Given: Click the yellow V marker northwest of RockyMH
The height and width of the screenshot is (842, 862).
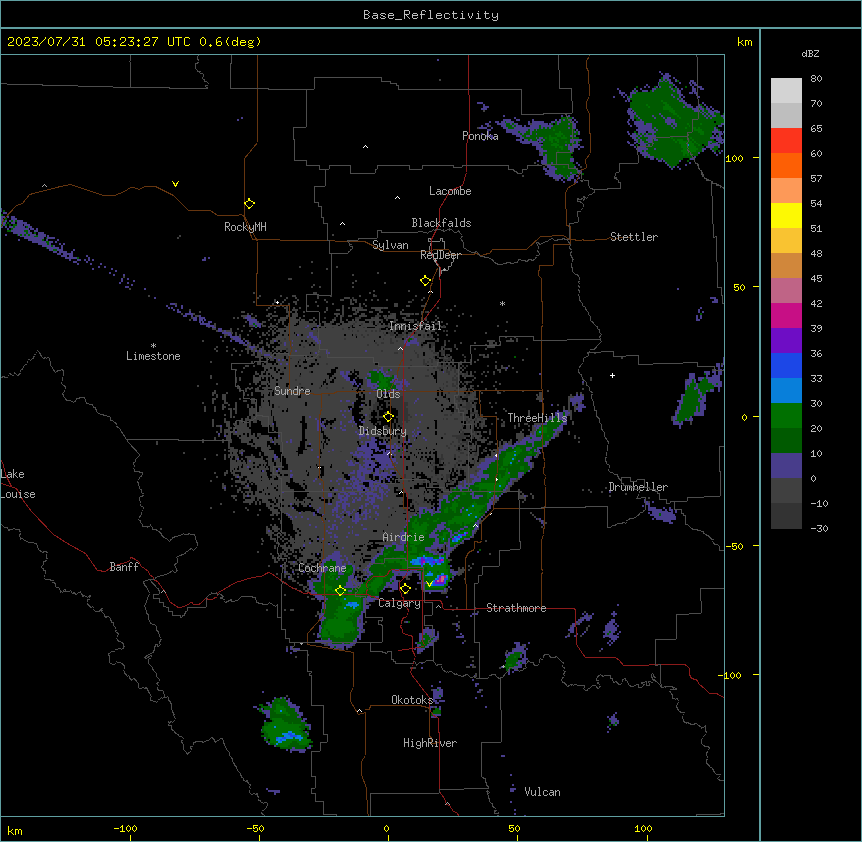Looking at the screenshot, I should coord(175,184).
